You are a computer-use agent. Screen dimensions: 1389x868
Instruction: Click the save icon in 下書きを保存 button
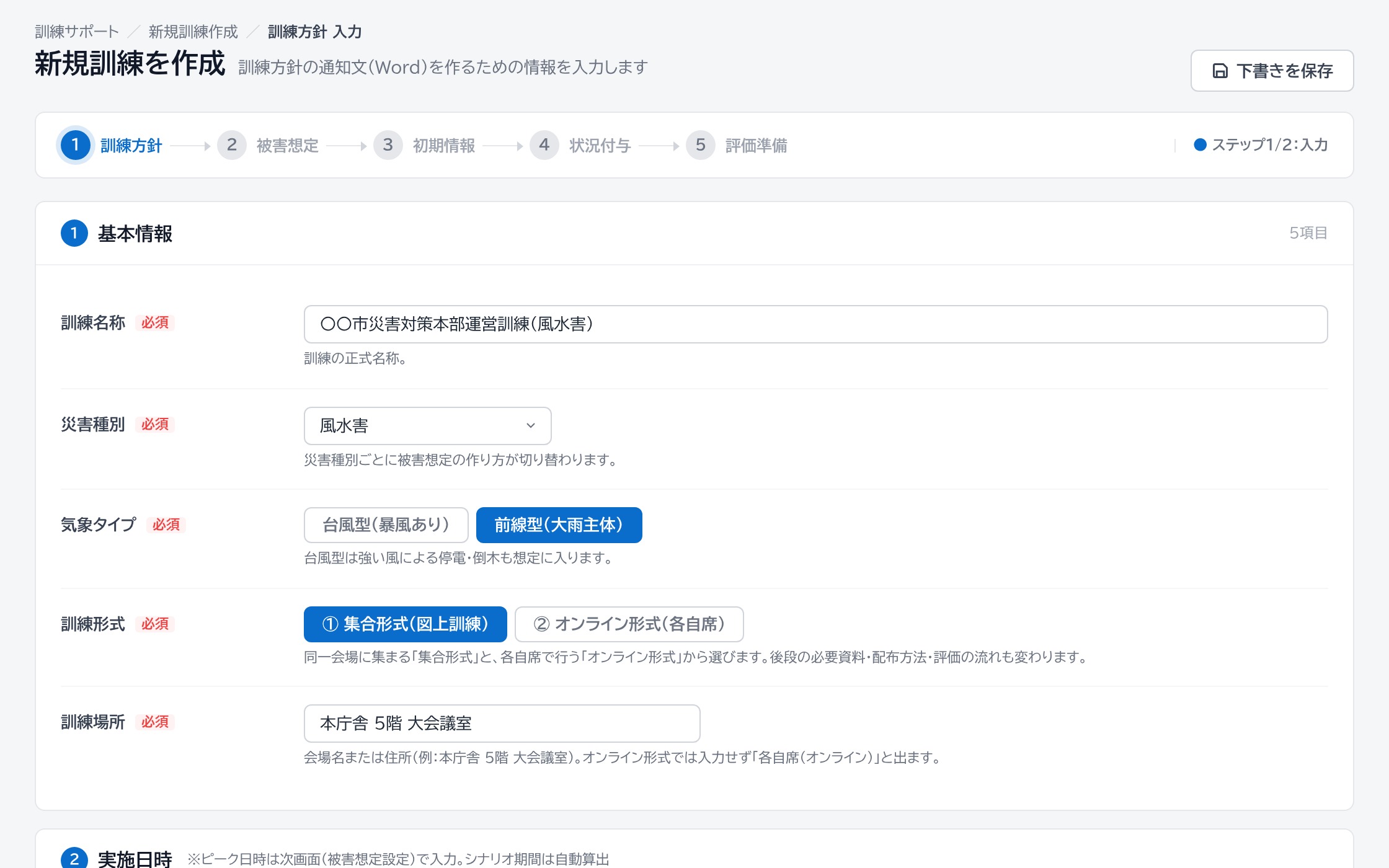[x=1220, y=71]
